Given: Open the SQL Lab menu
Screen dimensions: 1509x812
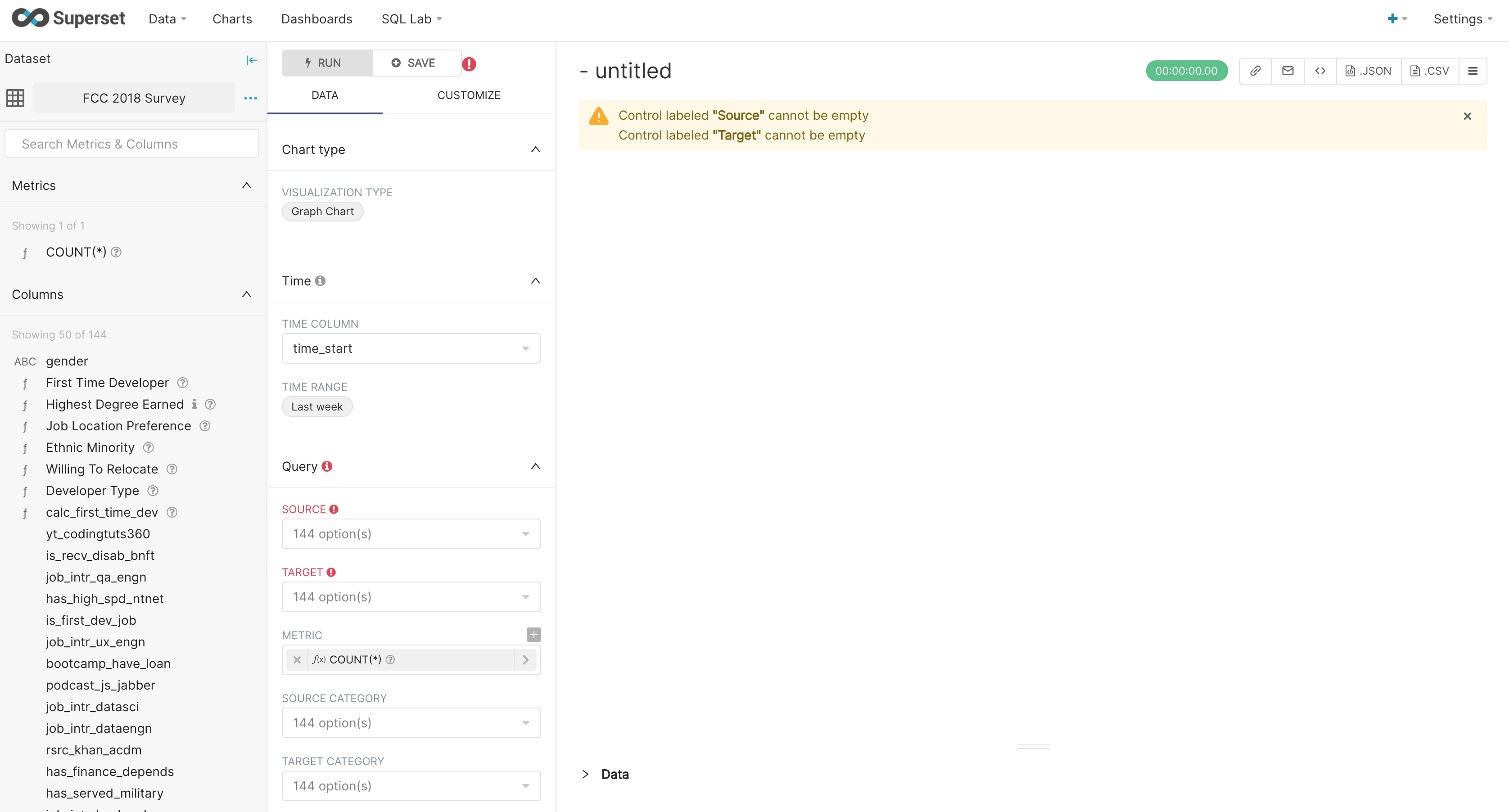Looking at the screenshot, I should [x=411, y=19].
